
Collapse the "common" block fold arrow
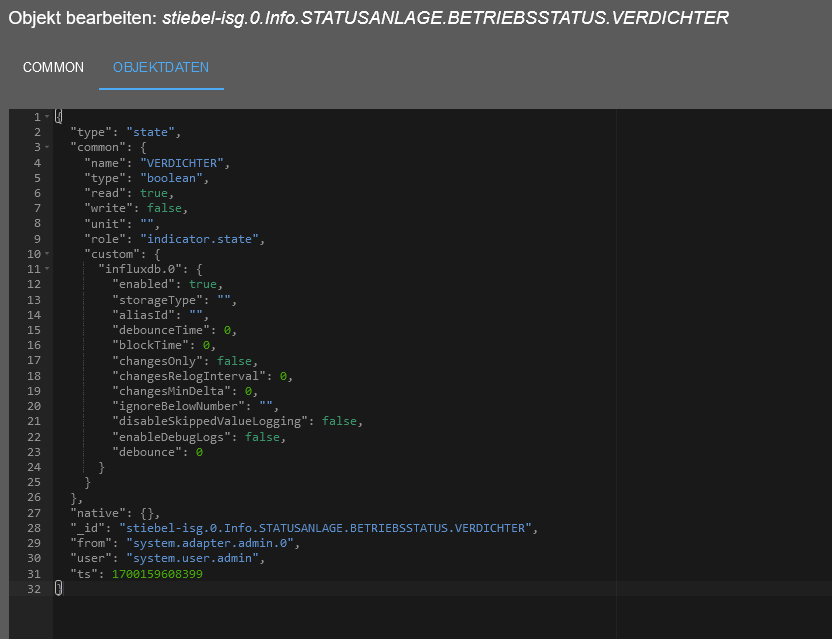coord(46,147)
